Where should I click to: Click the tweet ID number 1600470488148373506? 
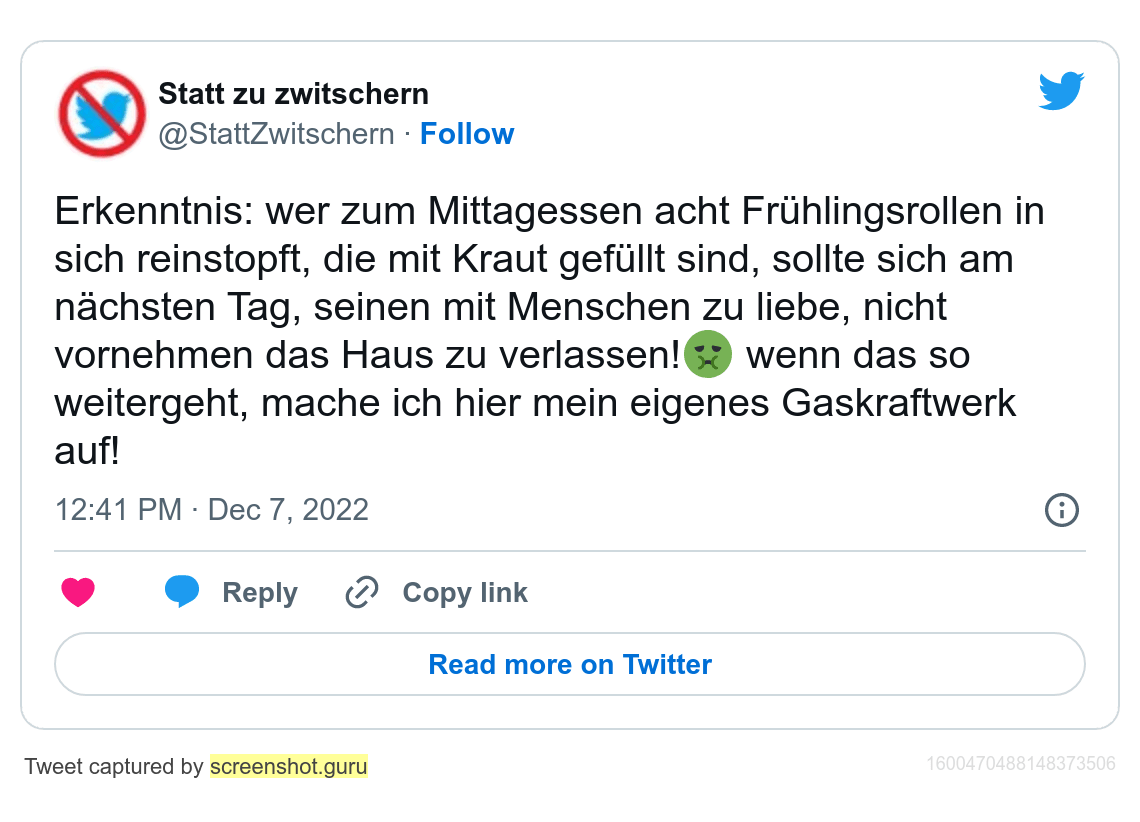(x=1020, y=765)
